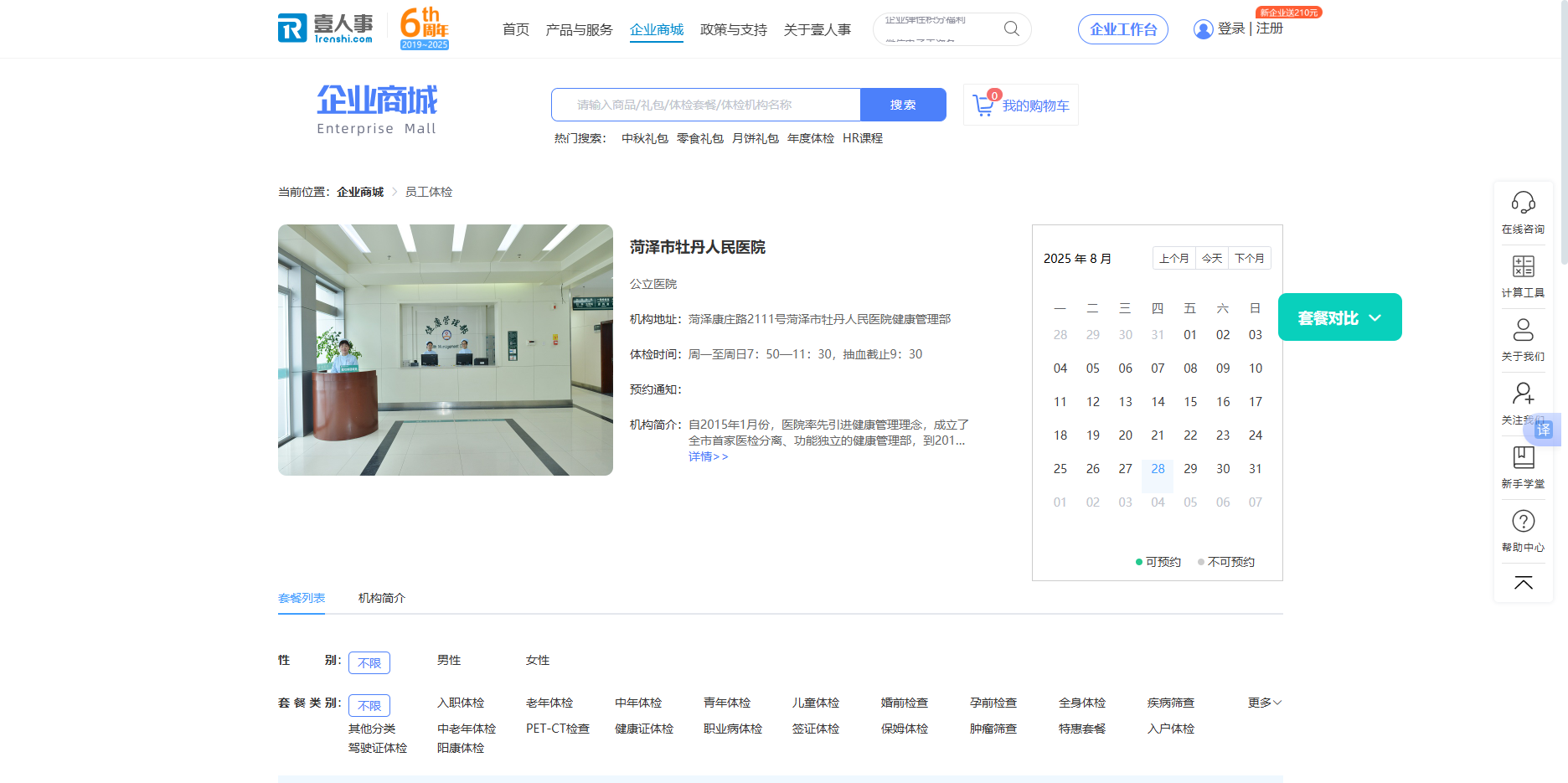This screenshot has width=1568, height=783.
Task: Click the back-to-top arrow icon
Action: point(1523,583)
